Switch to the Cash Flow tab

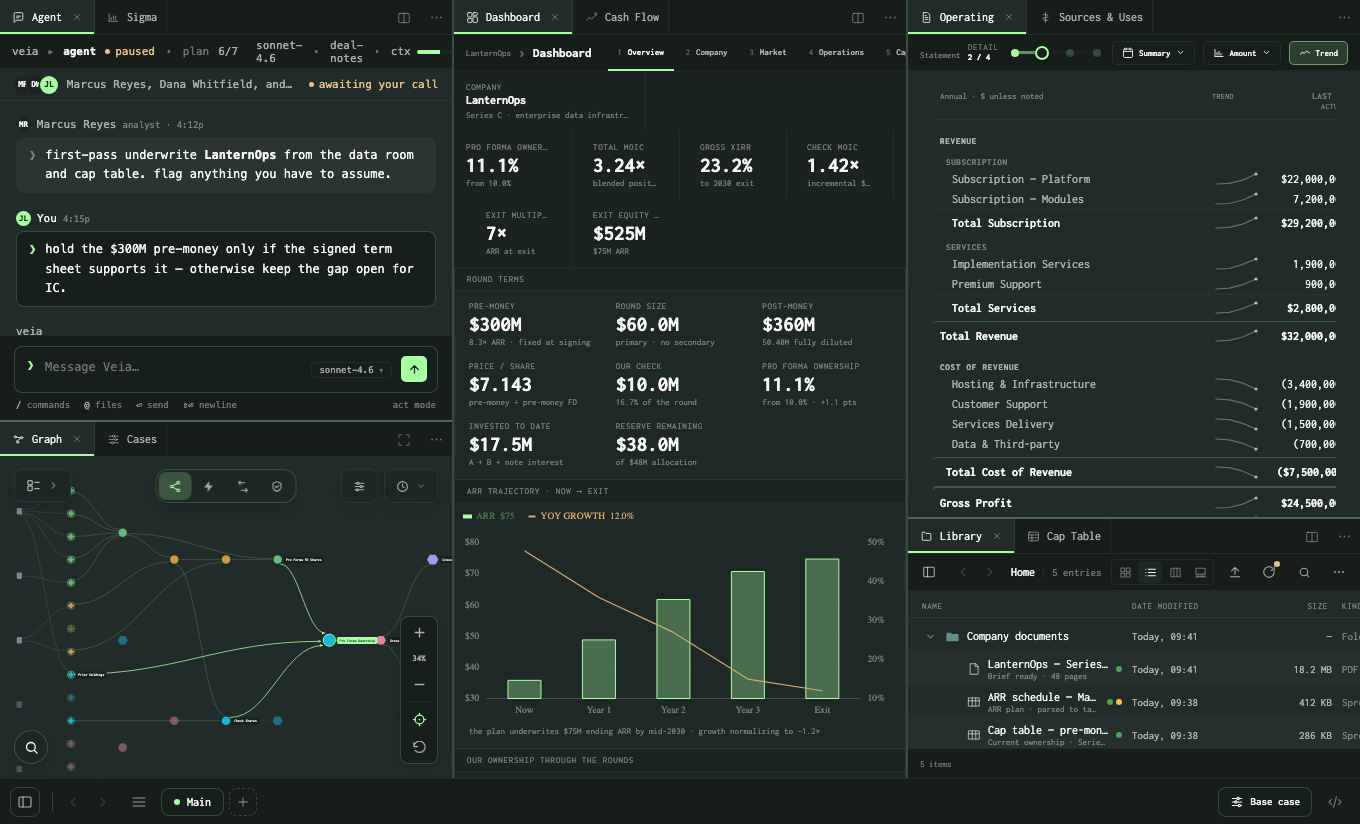tap(623, 17)
